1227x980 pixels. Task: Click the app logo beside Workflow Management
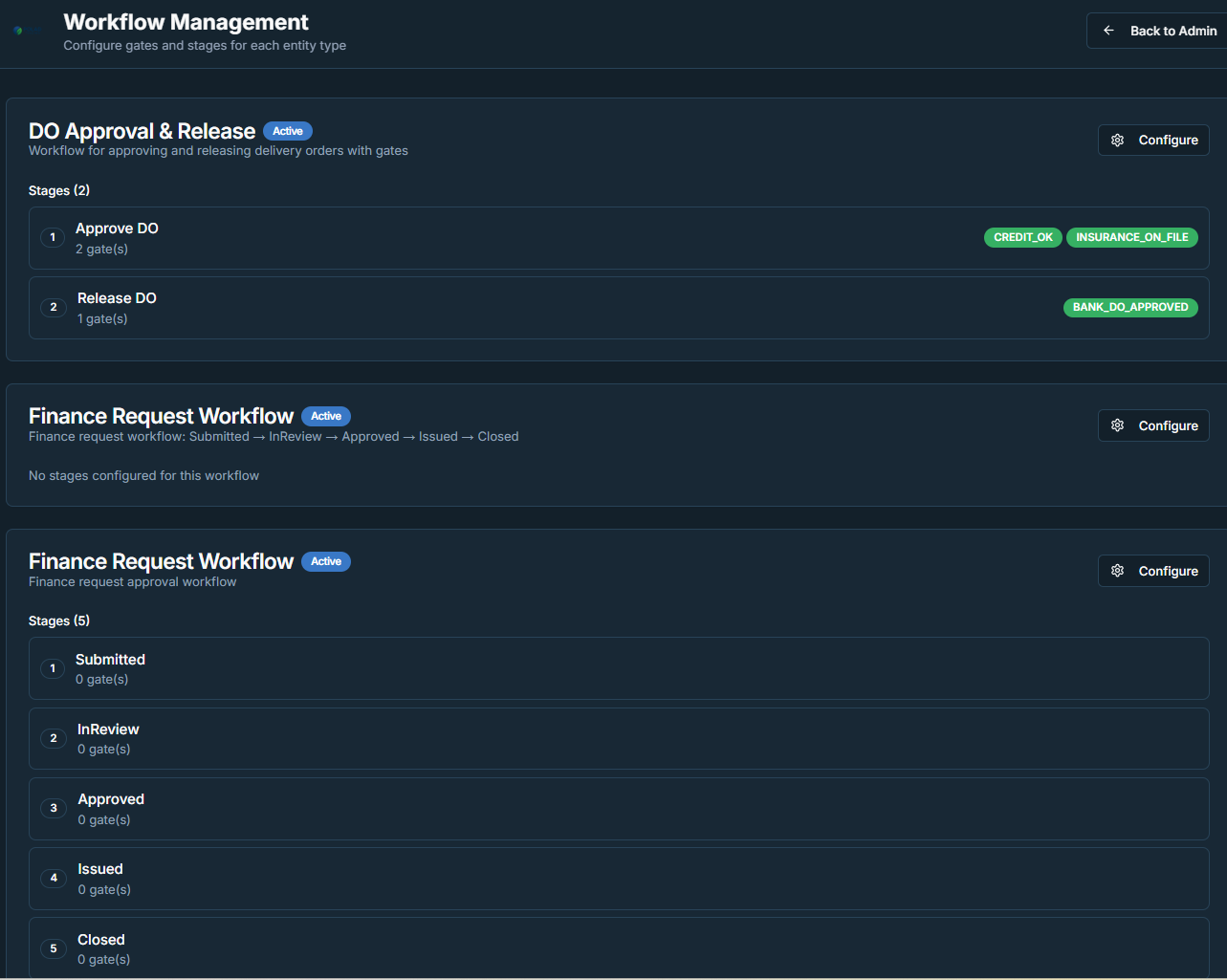pyautogui.click(x=29, y=31)
